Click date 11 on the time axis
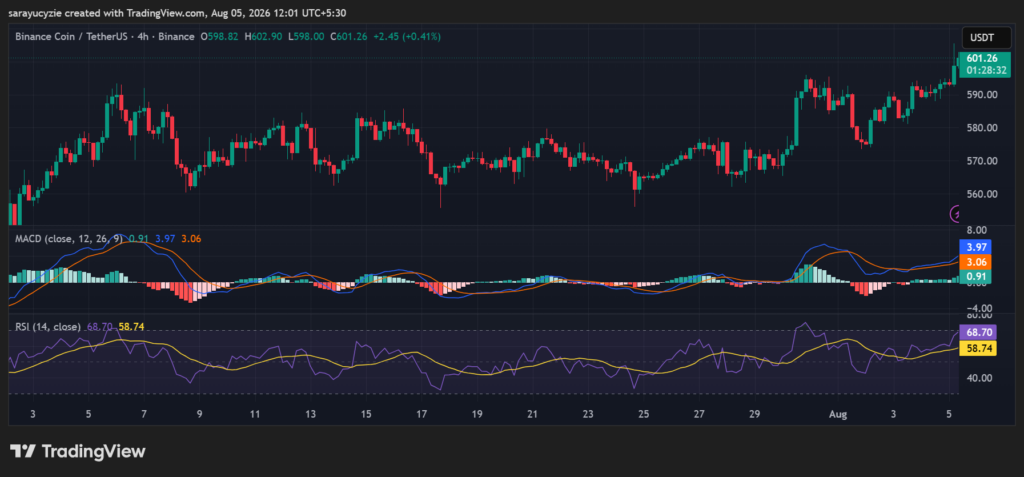The height and width of the screenshot is (477, 1024). point(255,414)
